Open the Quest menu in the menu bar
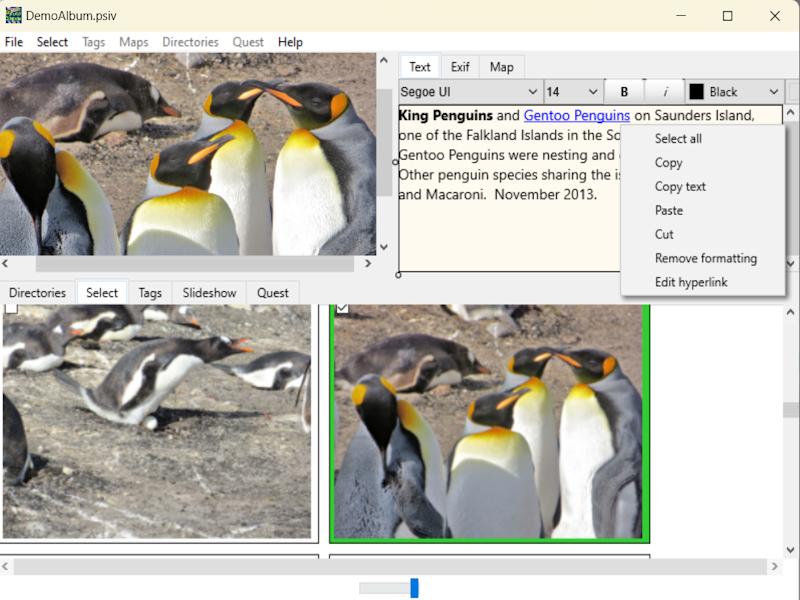Viewport: 800px width, 600px height. 248,42
